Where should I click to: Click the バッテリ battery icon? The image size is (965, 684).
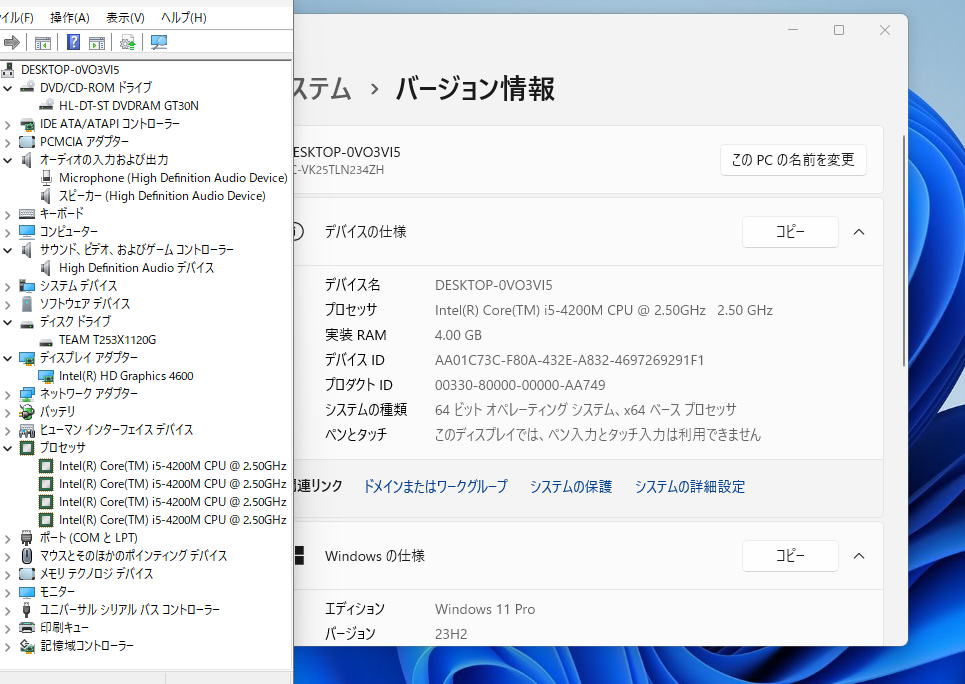(26, 411)
